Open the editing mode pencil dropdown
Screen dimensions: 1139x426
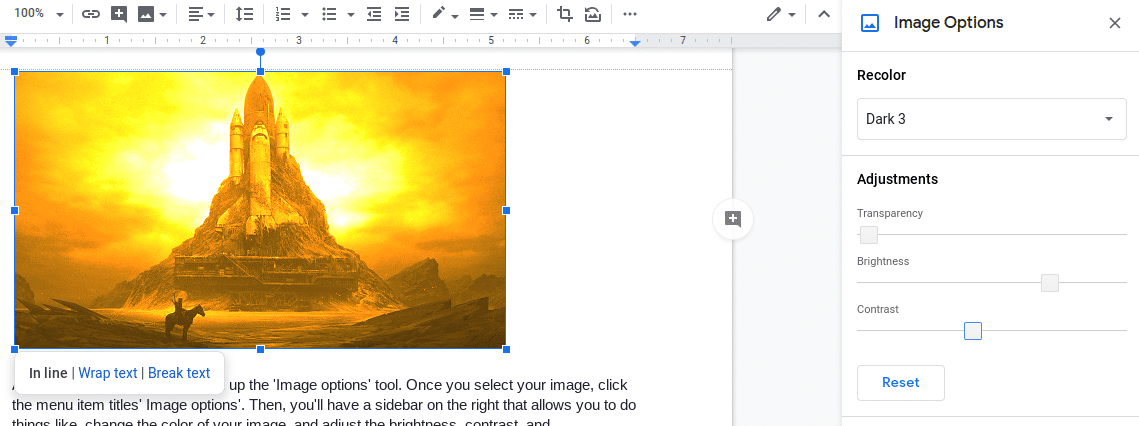(x=781, y=14)
